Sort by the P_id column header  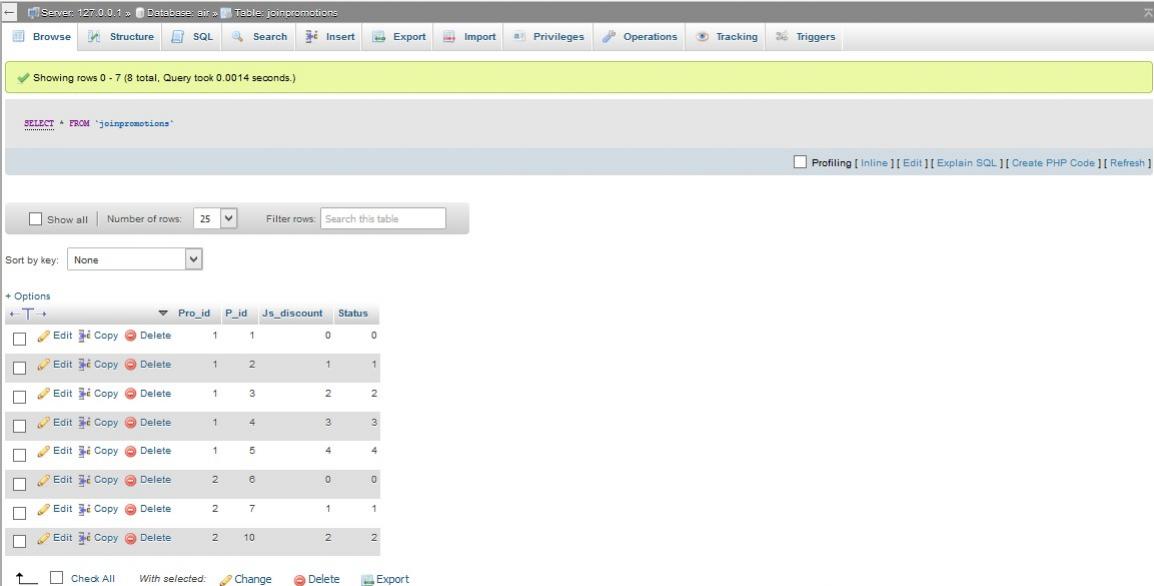point(236,313)
